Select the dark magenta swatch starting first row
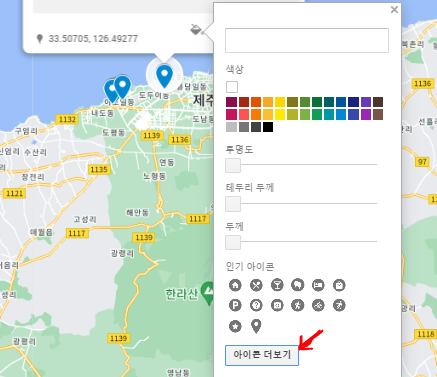Screen dimensions: 437x377 tap(231, 102)
